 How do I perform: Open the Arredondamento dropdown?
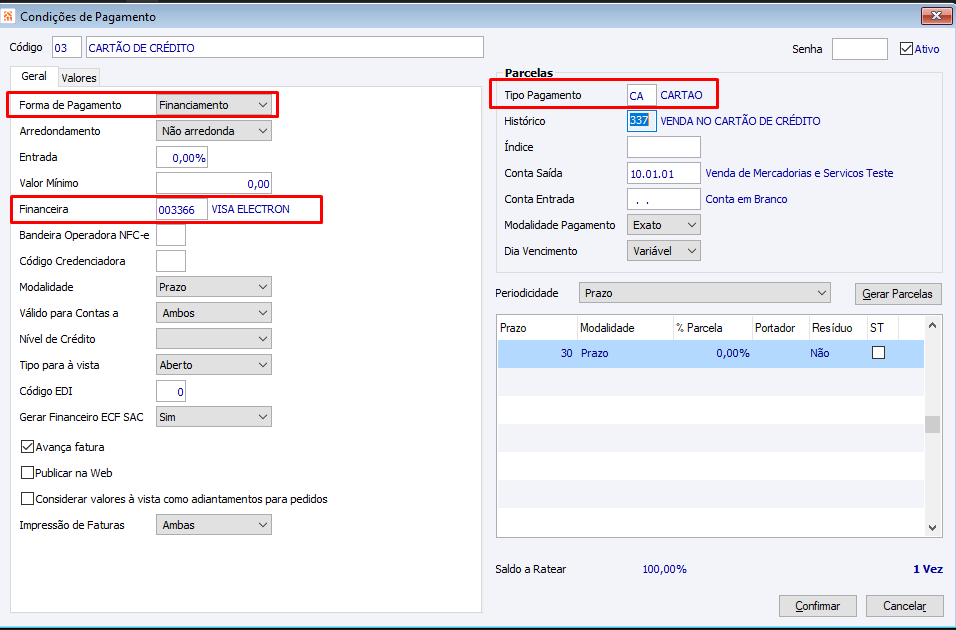pyautogui.click(x=213, y=131)
